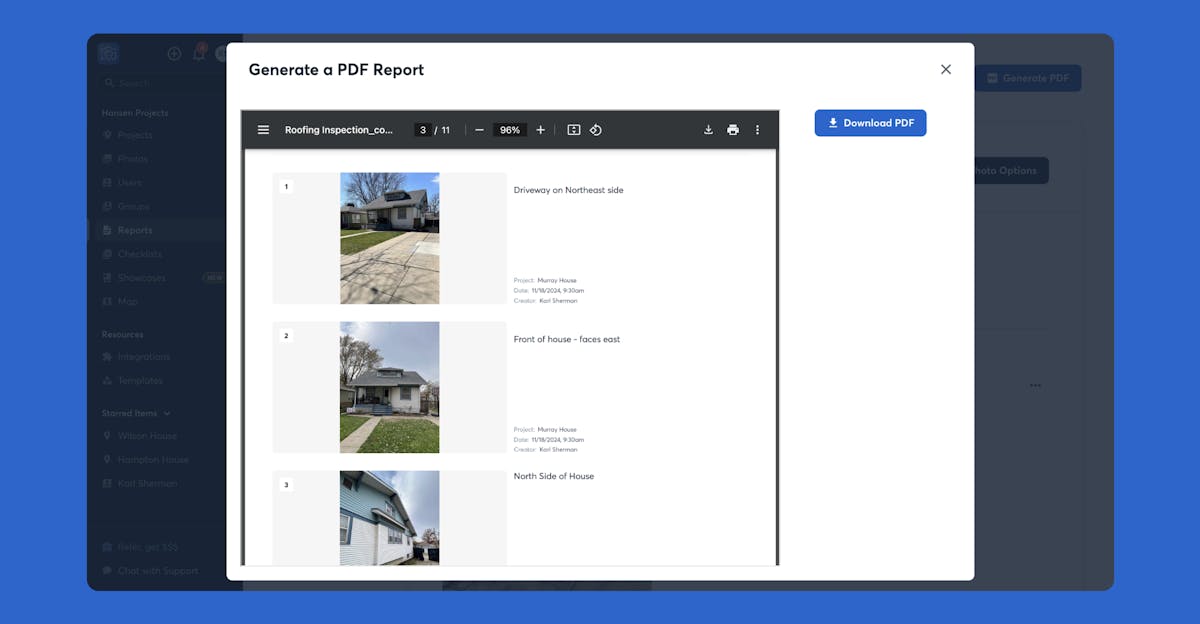This screenshot has height=624, width=1200.
Task: Edit the page number field showing 3
Action: [x=423, y=130]
